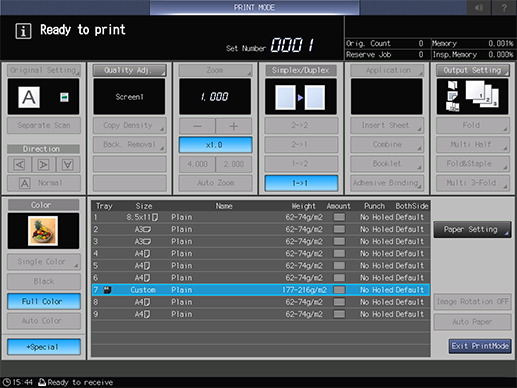The width and height of the screenshot is (517, 388).
Task: Select 2->2 duplex mode
Action: point(301,125)
